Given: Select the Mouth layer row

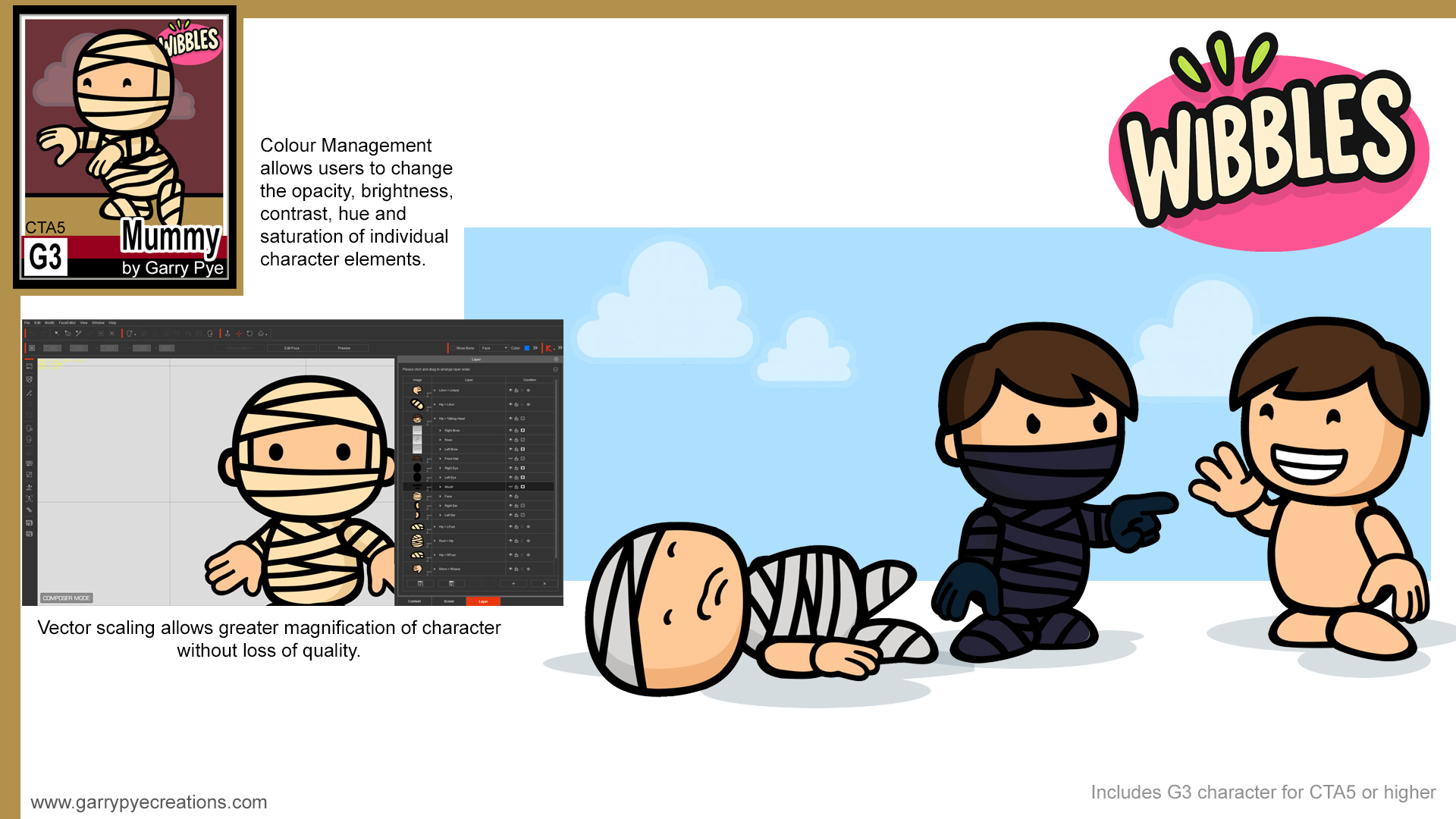Looking at the screenshot, I should (x=455, y=487).
